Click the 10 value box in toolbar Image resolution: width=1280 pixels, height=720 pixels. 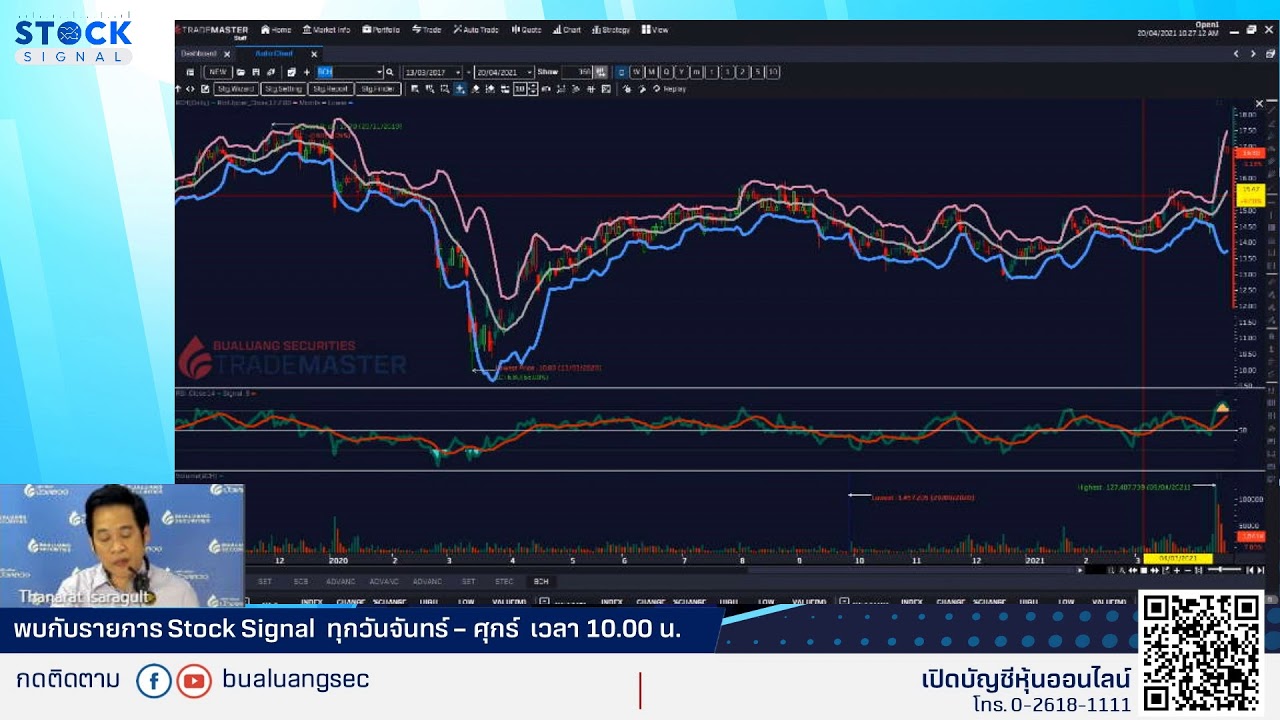pyautogui.click(x=519, y=89)
